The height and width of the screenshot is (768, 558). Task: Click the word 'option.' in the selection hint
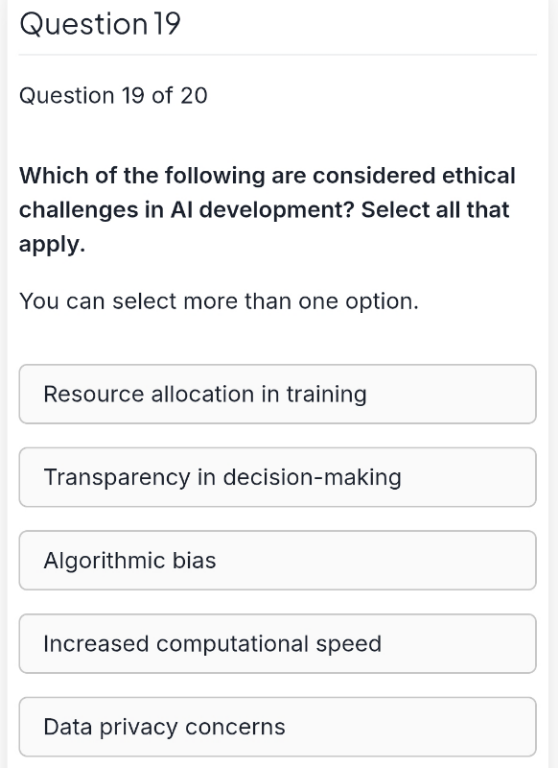click(x=382, y=301)
